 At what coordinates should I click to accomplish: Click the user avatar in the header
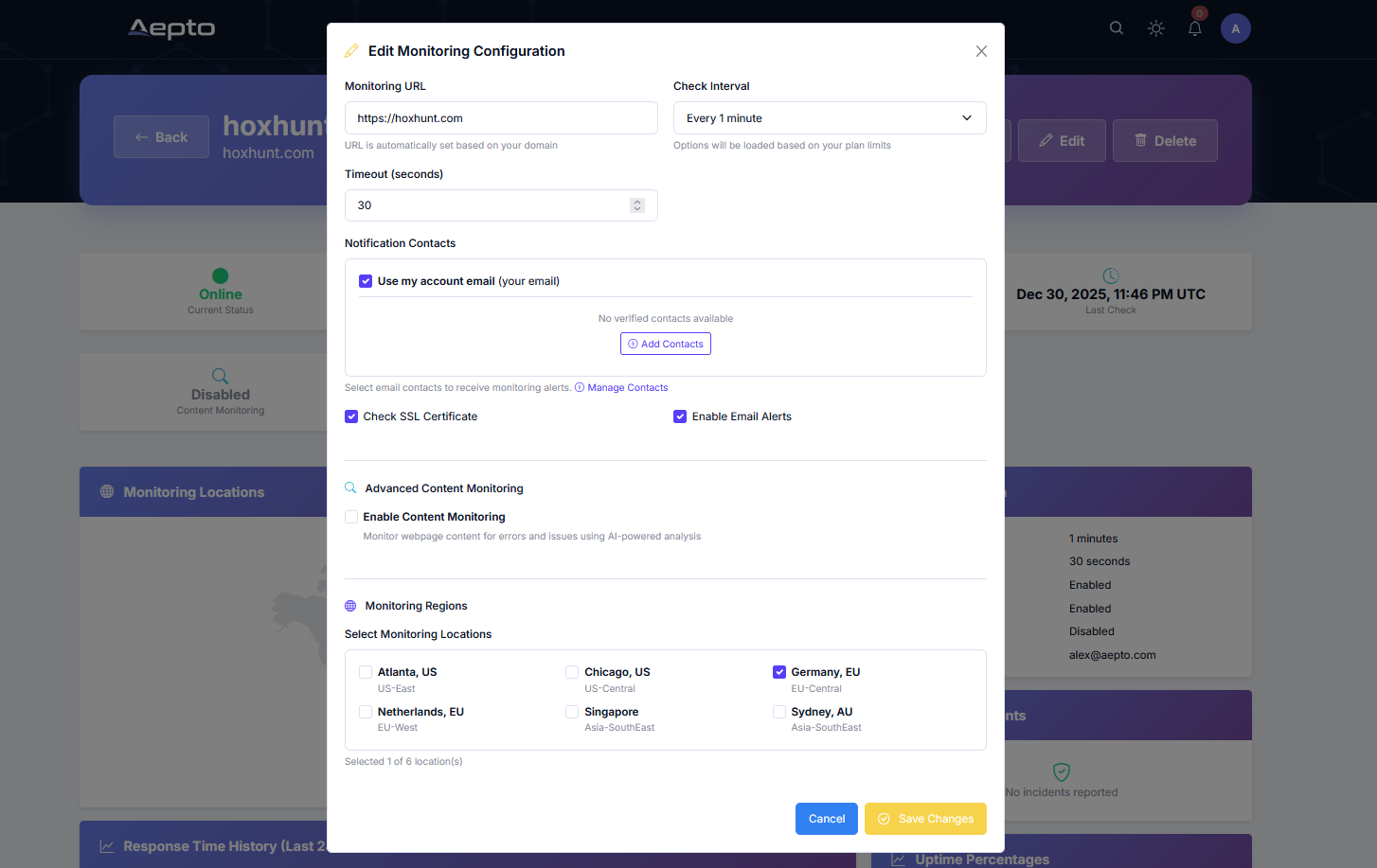[1235, 28]
